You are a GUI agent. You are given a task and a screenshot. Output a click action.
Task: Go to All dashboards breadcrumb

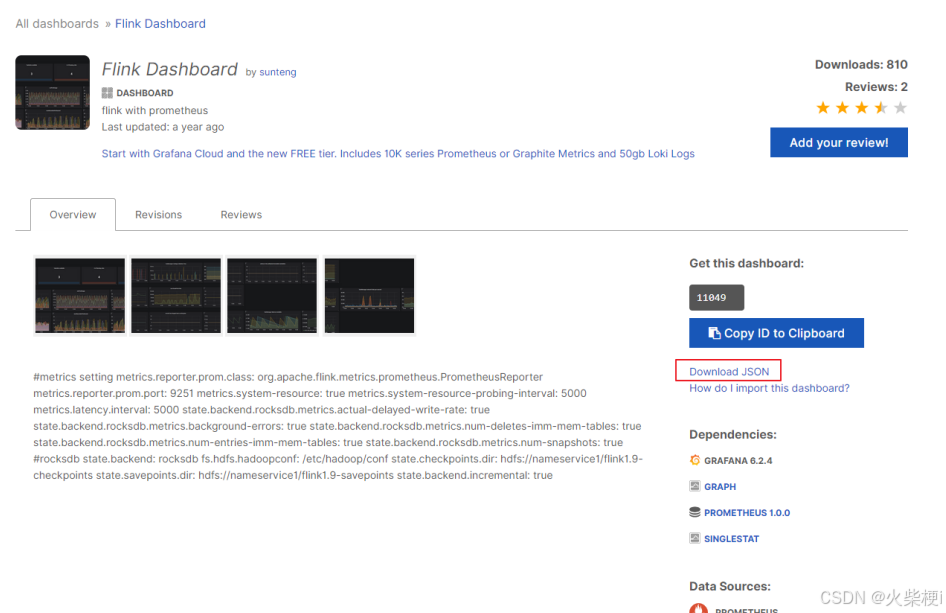[57, 24]
